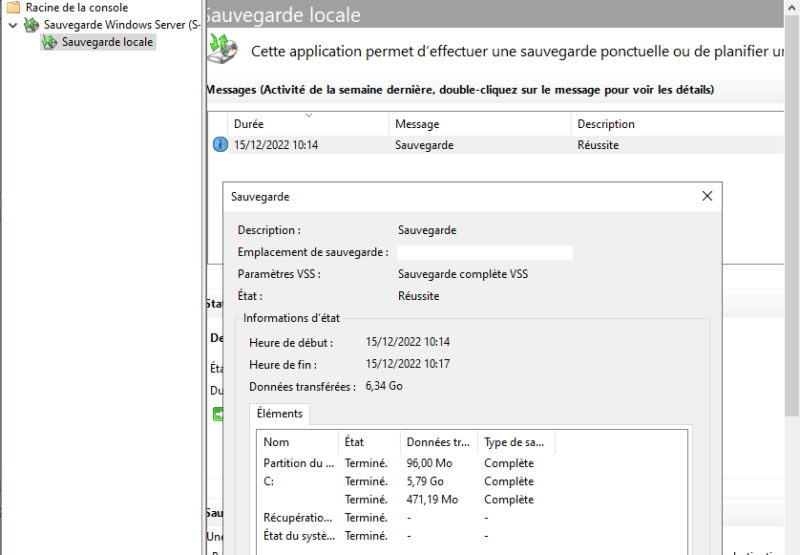Select the Récupératio... row
The width and height of the screenshot is (800, 555).
pyautogui.click(x=472, y=517)
